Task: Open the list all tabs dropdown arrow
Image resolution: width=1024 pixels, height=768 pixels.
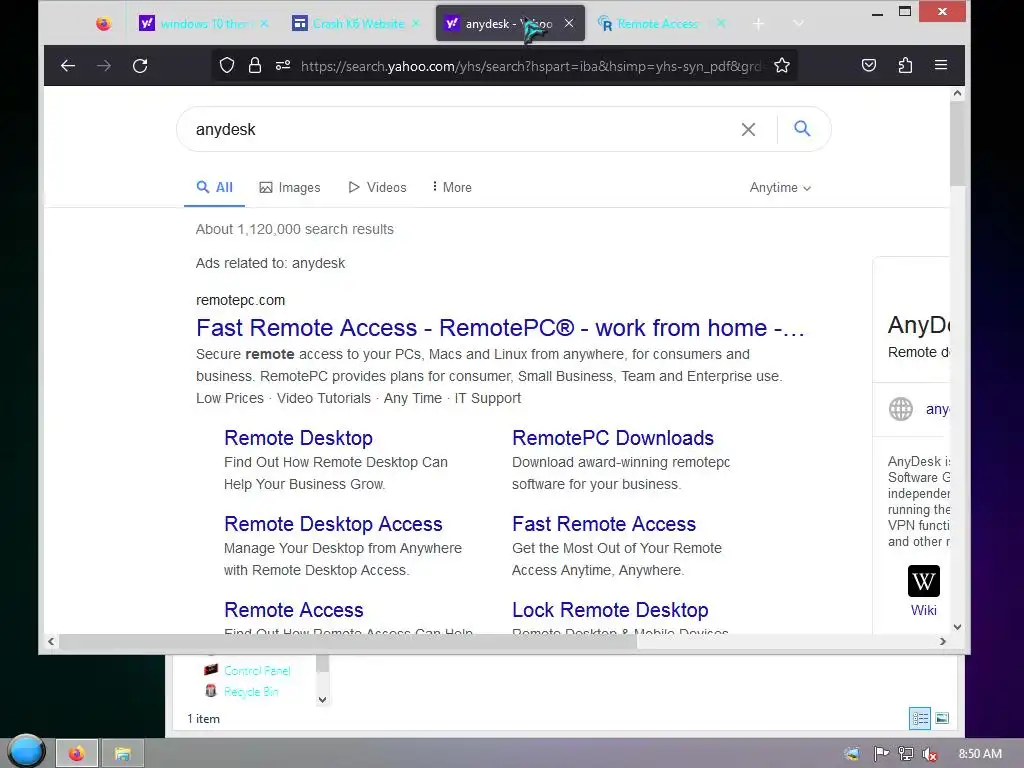Action: tap(798, 24)
